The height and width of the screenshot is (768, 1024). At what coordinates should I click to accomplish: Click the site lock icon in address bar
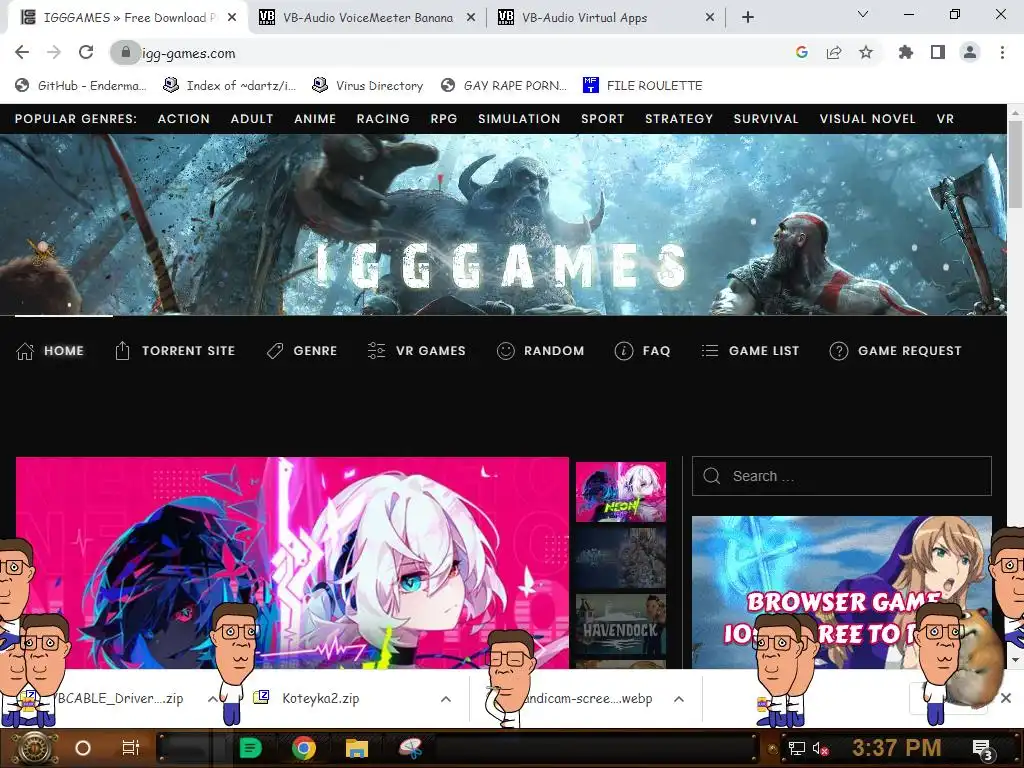tap(125, 52)
